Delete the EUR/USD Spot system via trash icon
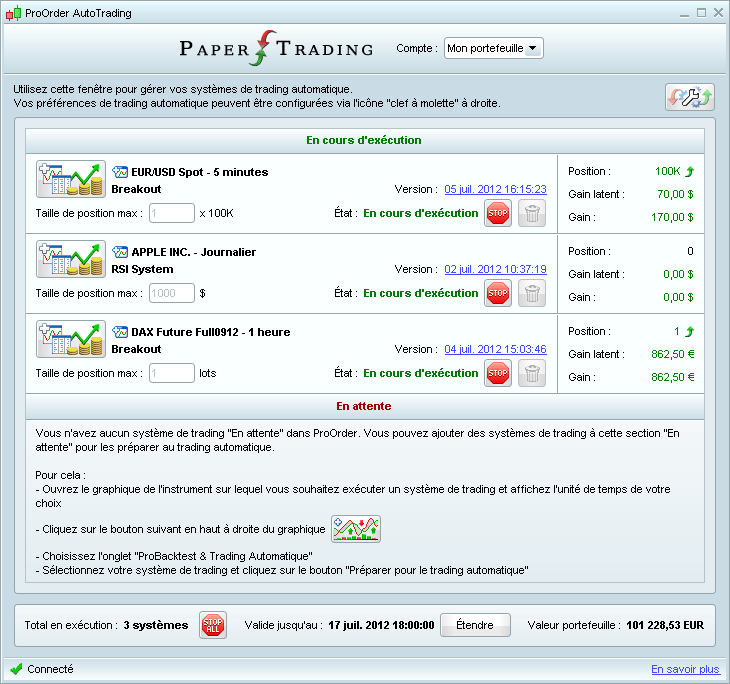 [532, 213]
